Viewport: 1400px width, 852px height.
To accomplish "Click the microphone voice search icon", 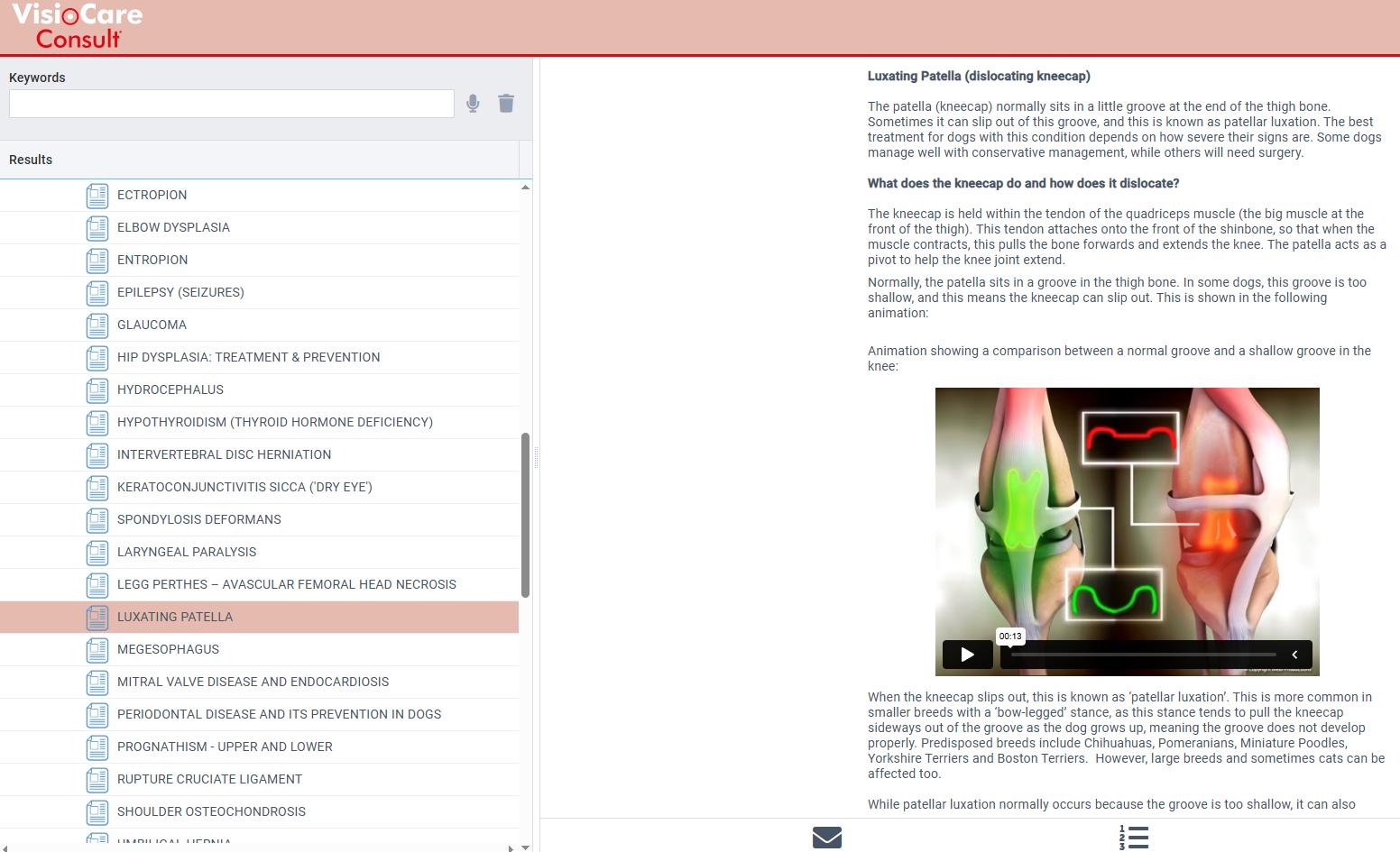I will point(473,104).
